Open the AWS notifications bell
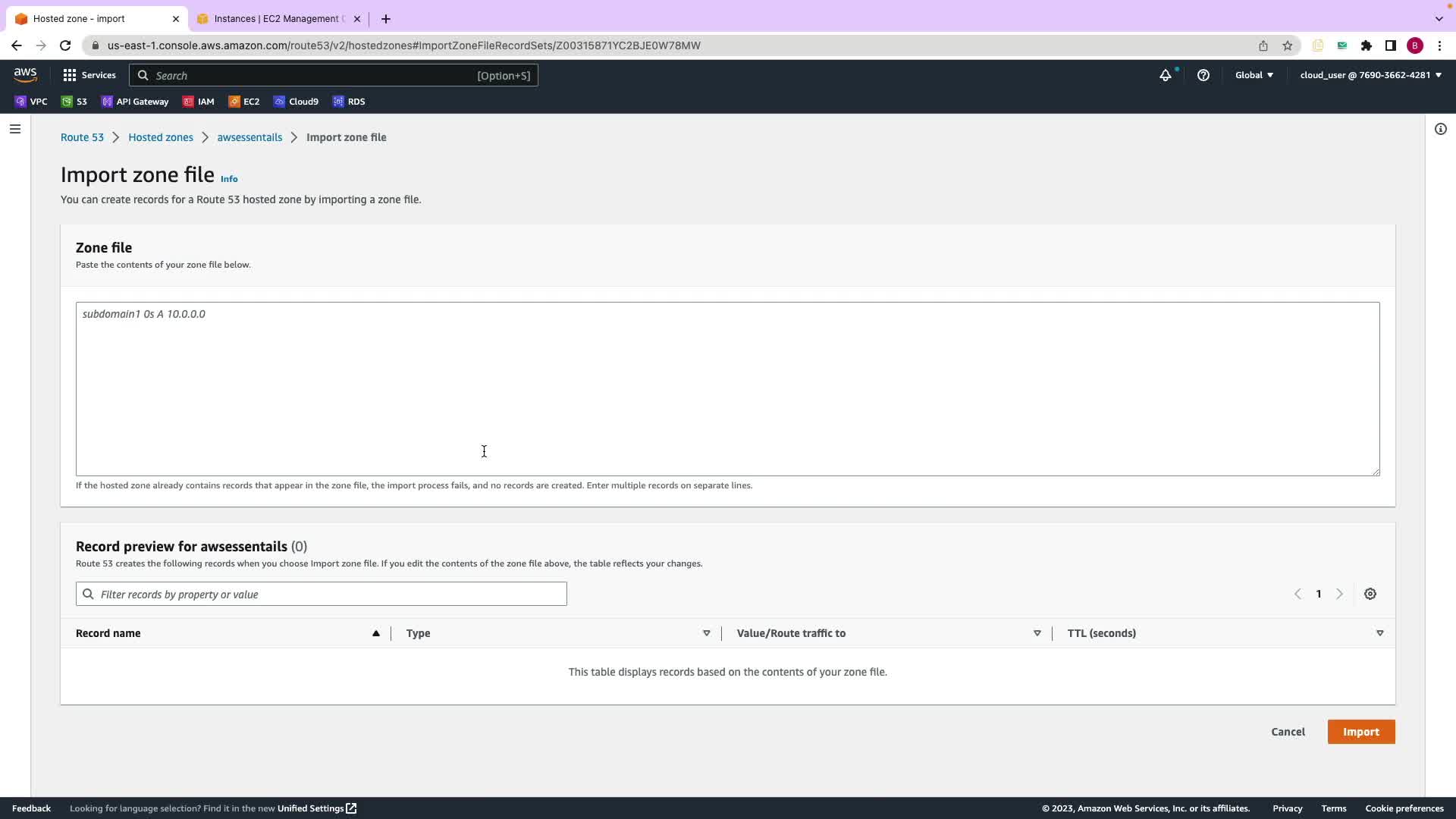This screenshot has width=1456, height=819. point(1166,75)
